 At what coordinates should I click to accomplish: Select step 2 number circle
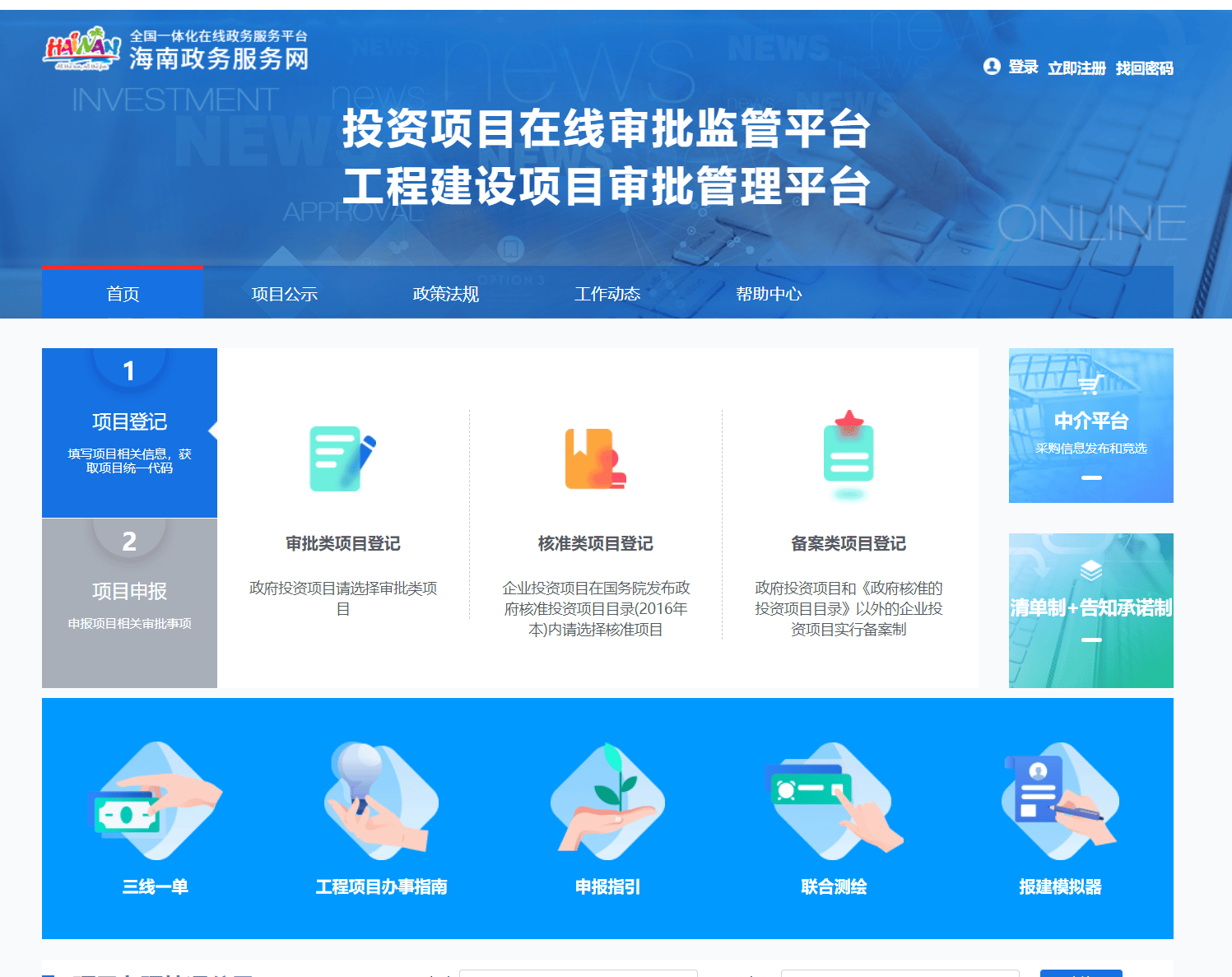pyautogui.click(x=129, y=539)
